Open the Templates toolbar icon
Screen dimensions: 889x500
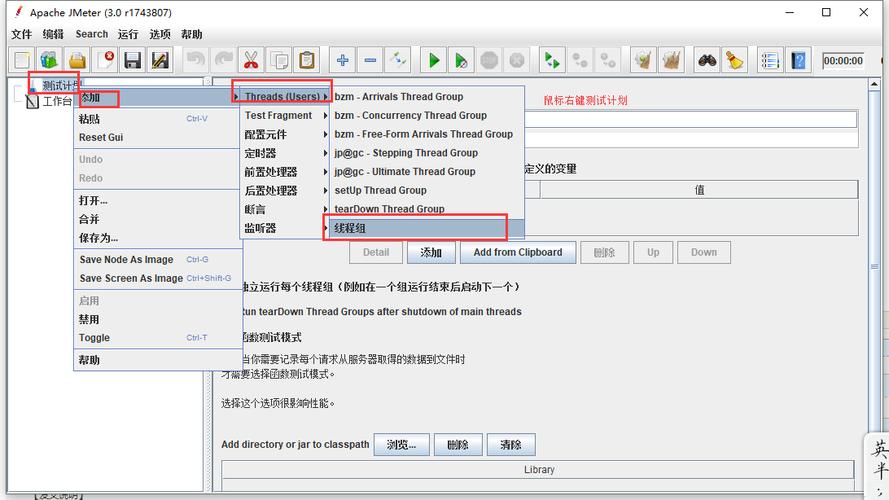pyautogui.click(x=49, y=60)
